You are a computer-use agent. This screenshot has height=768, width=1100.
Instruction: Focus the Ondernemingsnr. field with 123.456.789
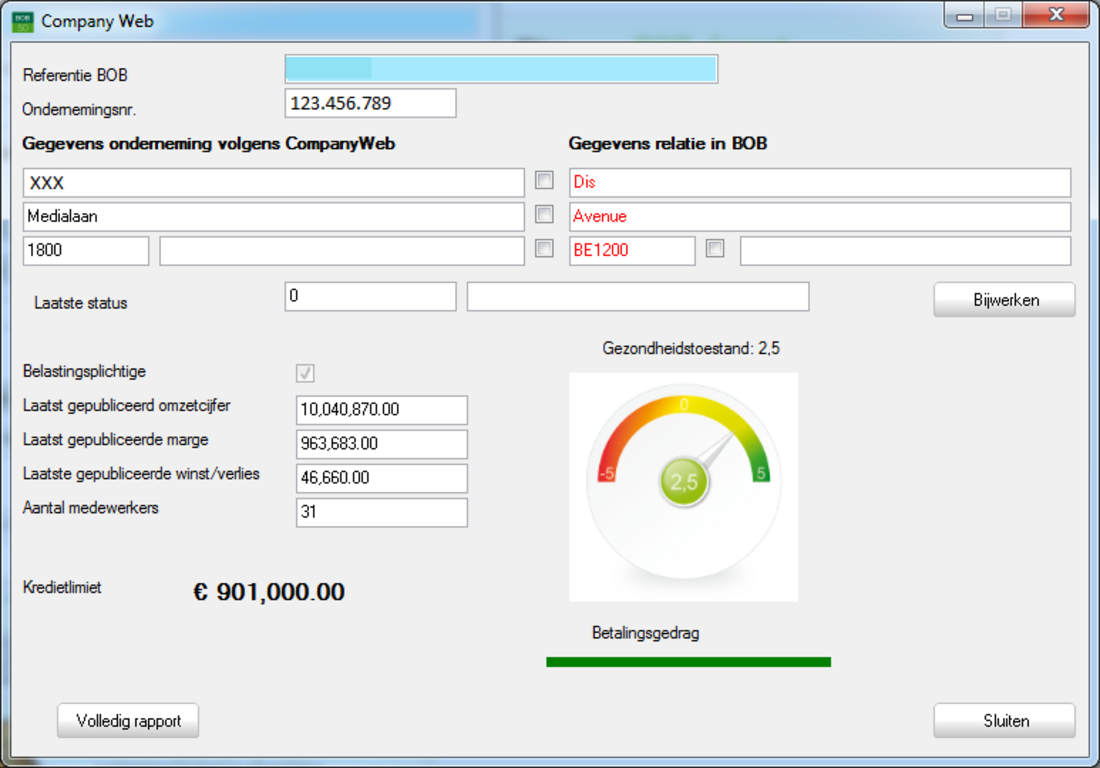[x=370, y=103]
